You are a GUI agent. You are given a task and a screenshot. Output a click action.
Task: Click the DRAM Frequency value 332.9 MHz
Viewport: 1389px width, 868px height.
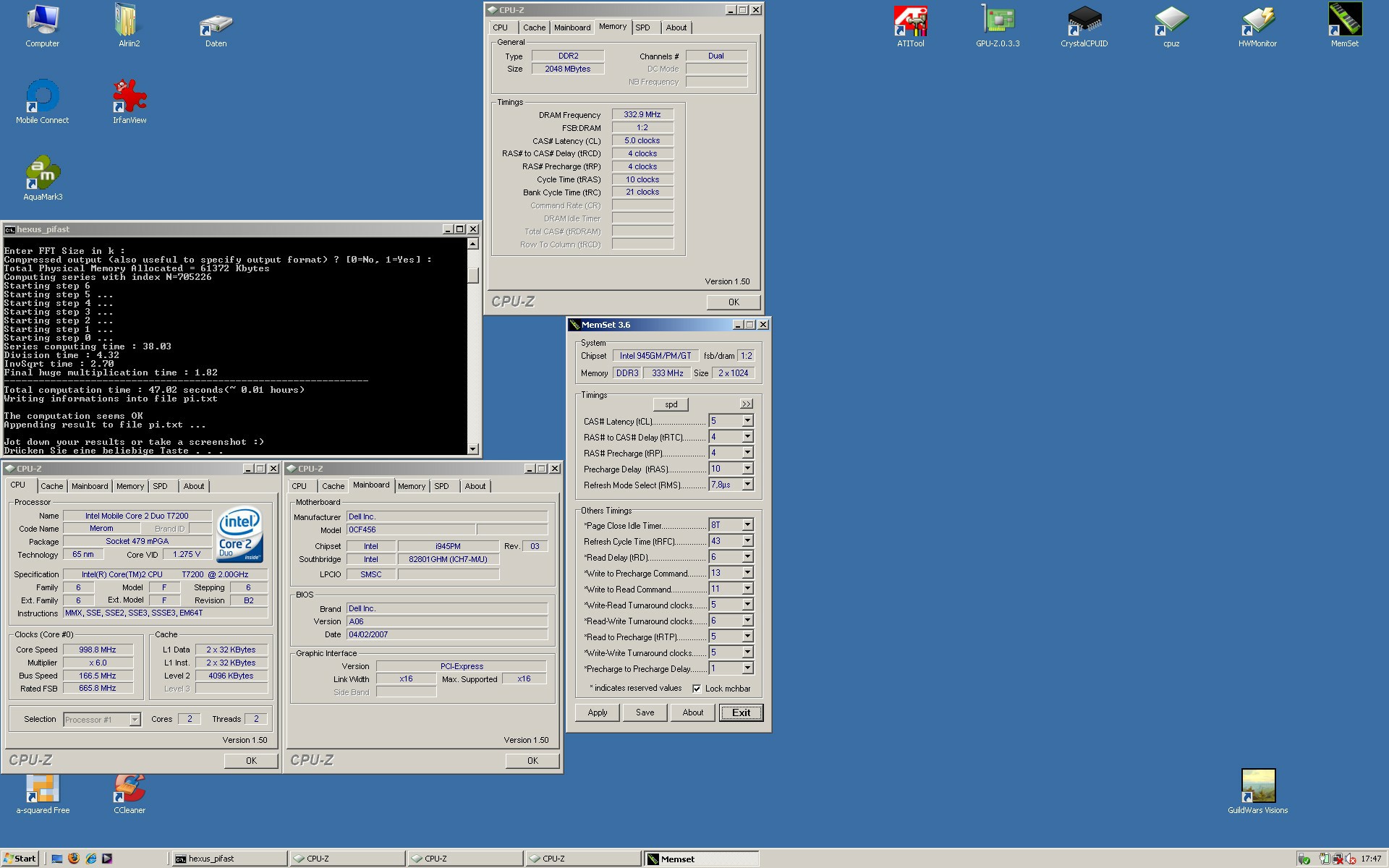click(642, 114)
